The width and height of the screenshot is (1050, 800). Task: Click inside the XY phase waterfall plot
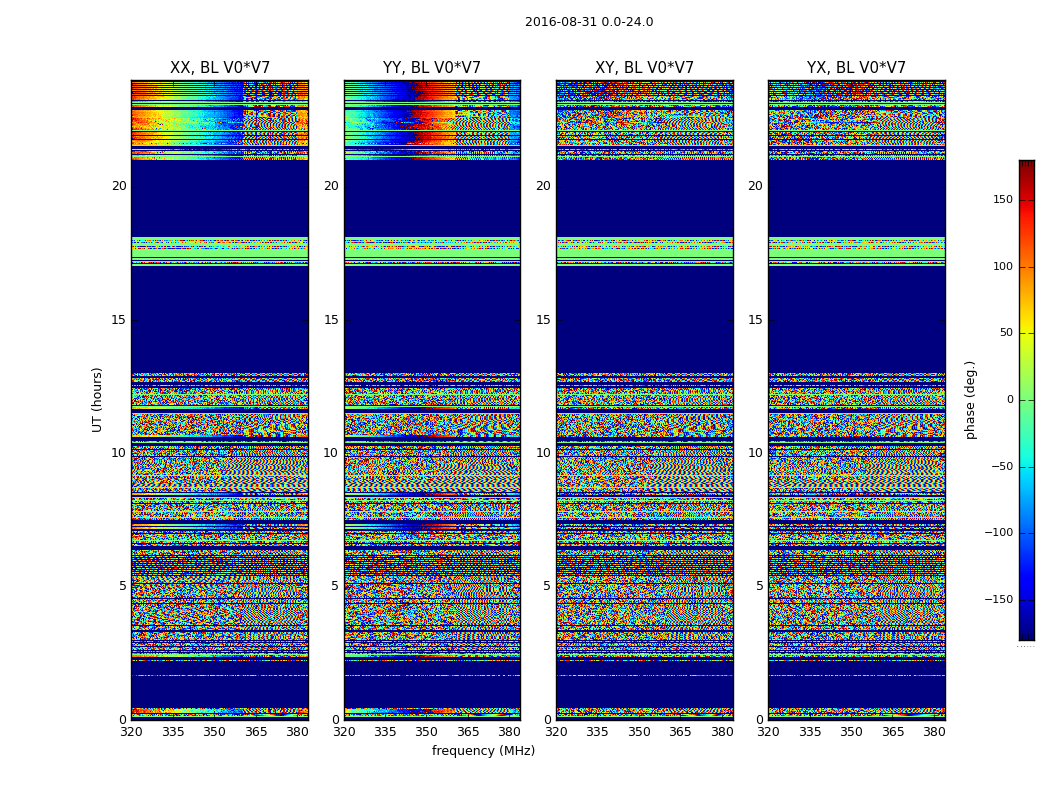(644, 400)
